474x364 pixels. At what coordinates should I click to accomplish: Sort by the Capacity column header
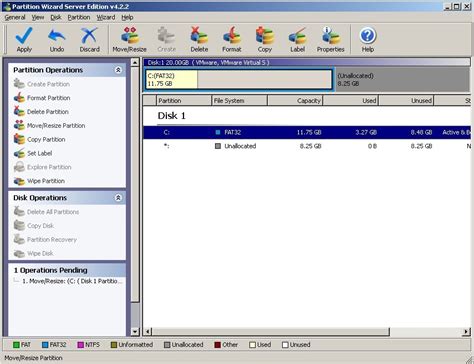[295, 100]
